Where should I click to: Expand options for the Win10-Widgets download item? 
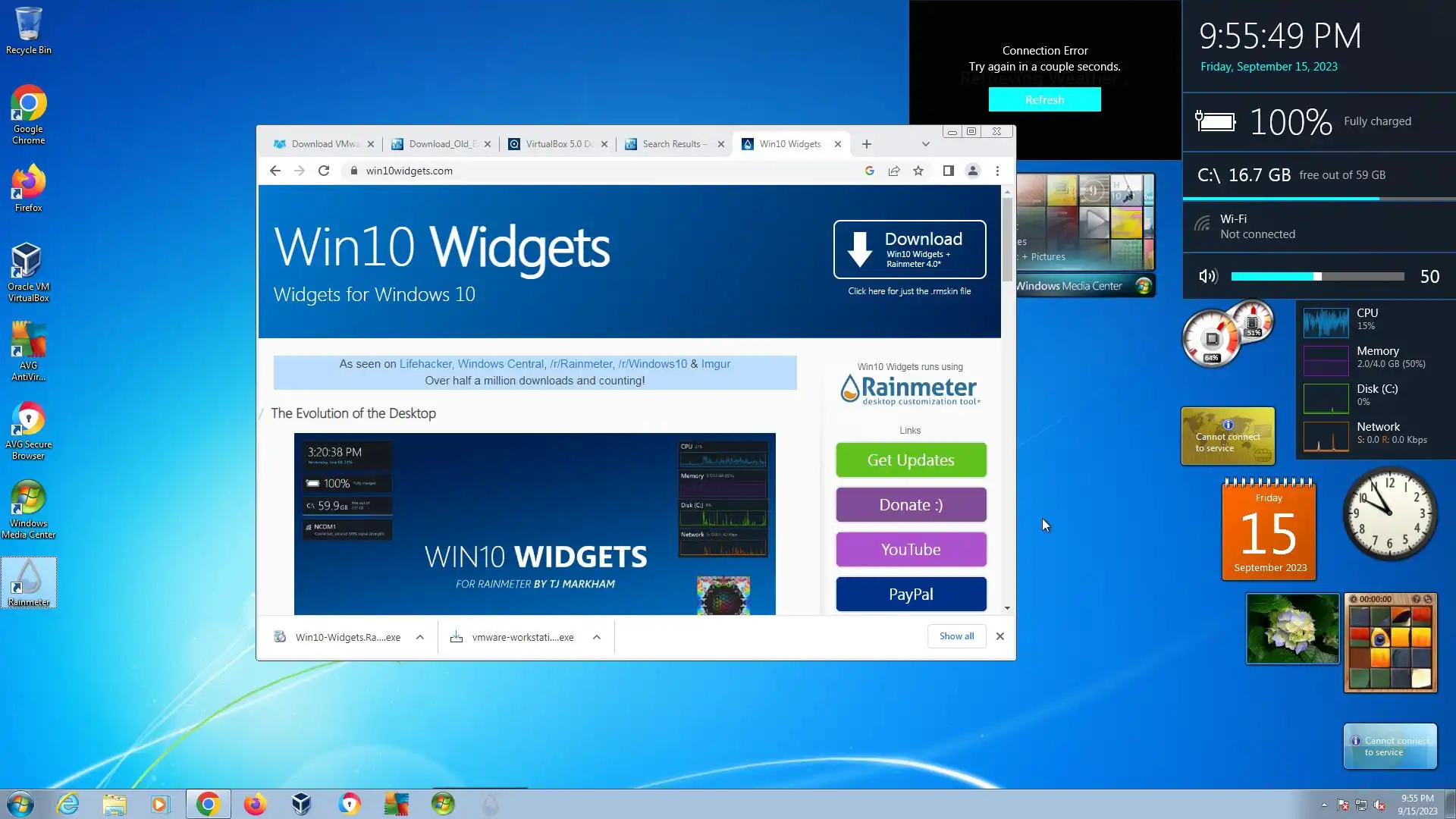420,637
